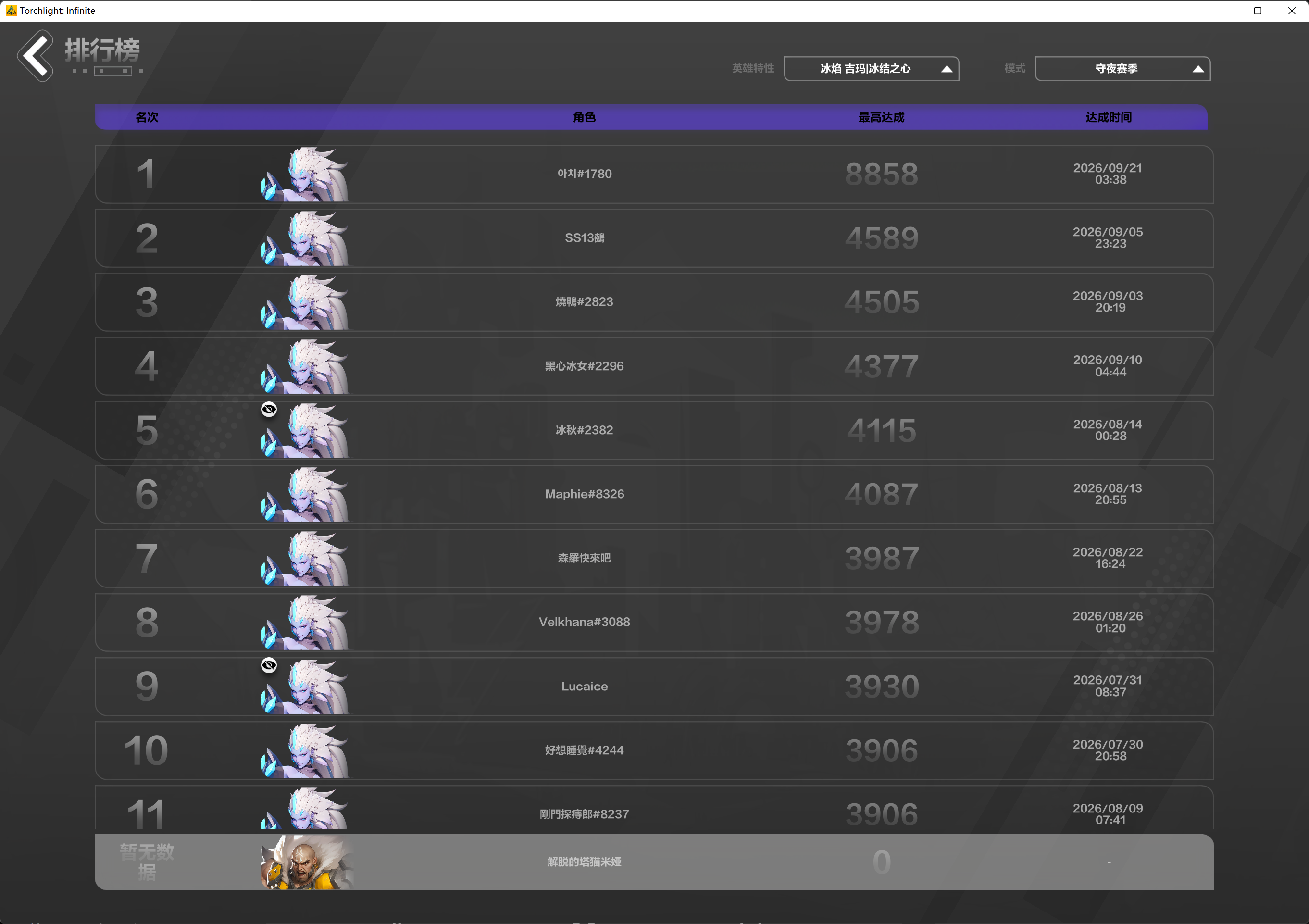The height and width of the screenshot is (924, 1309).
Task: Open hero portrait of Lucaice
Action: [x=305, y=687]
